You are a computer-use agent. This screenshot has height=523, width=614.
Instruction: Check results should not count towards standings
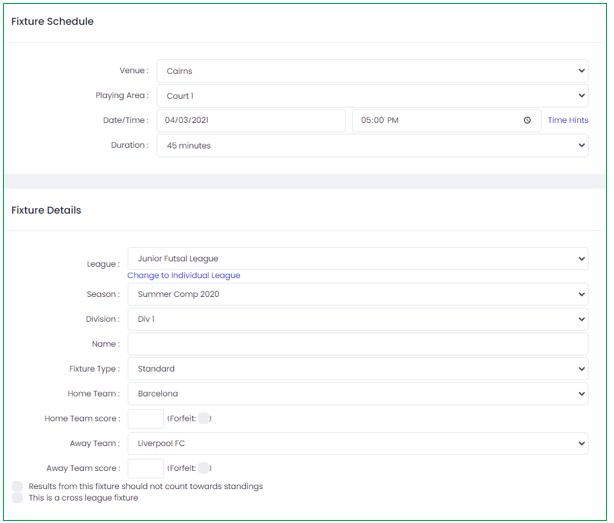click(18, 486)
